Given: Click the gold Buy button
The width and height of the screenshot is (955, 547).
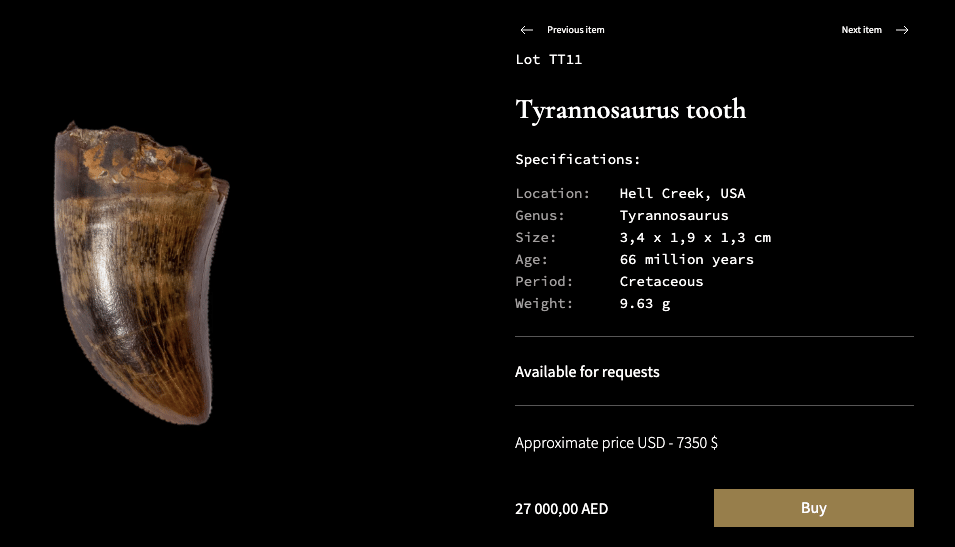Looking at the screenshot, I should [814, 507].
